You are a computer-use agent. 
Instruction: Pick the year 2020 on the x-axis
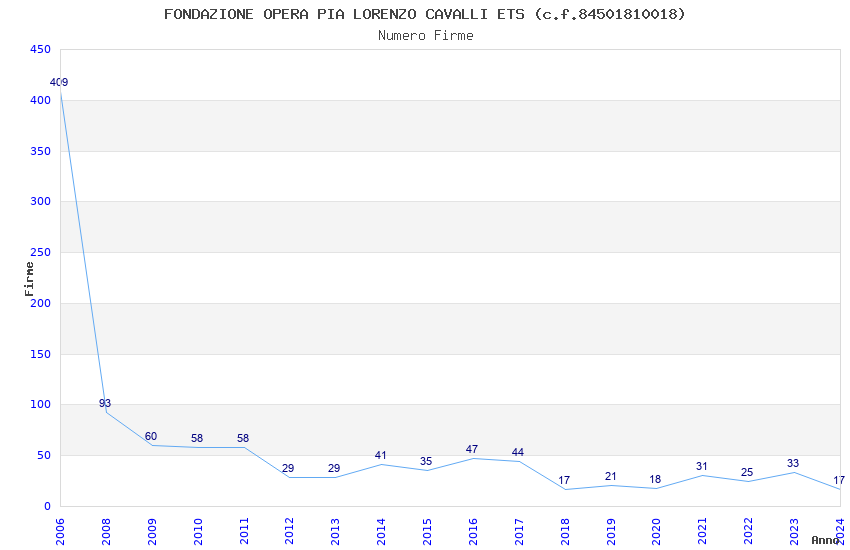656,531
